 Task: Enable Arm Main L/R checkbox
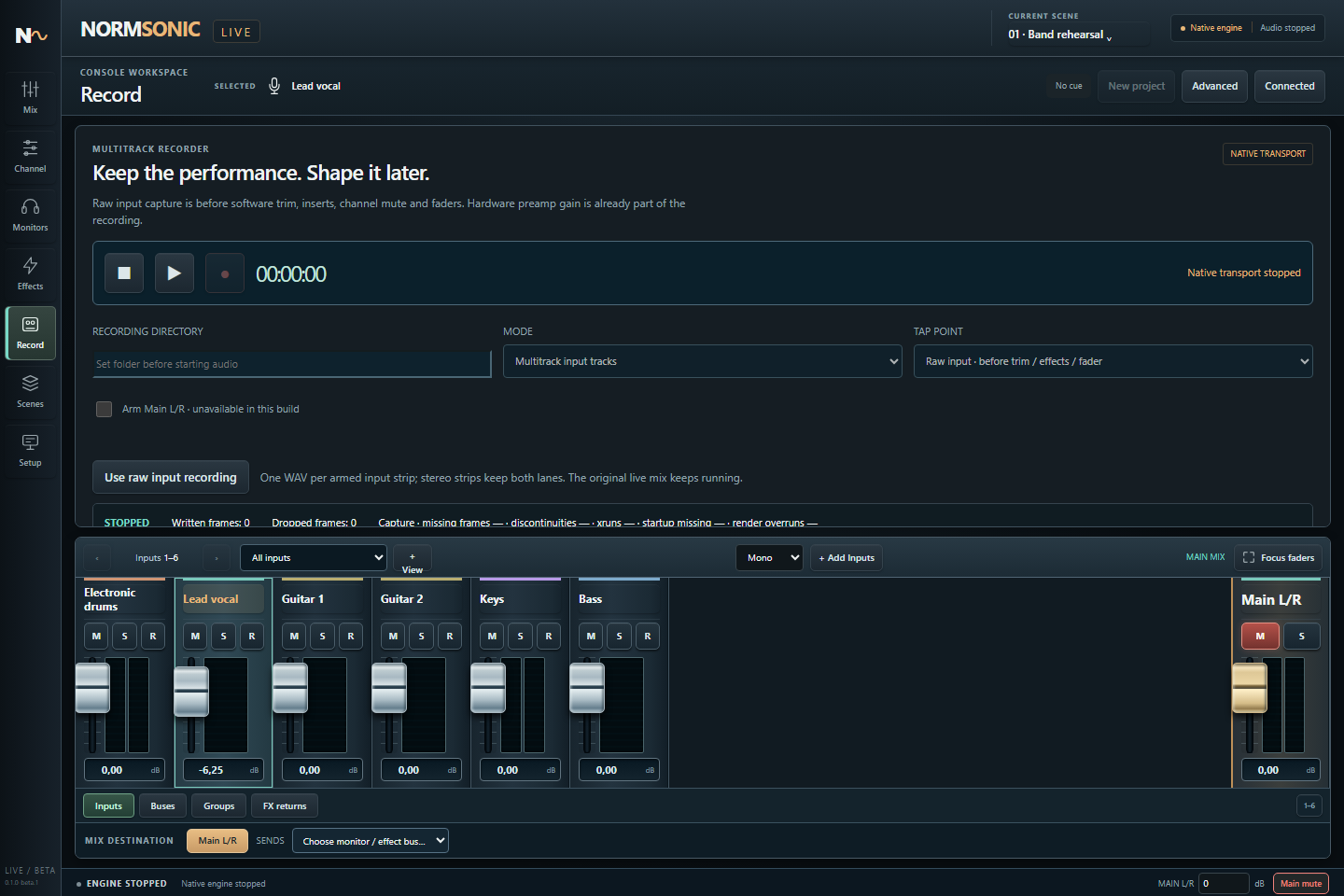coord(104,409)
